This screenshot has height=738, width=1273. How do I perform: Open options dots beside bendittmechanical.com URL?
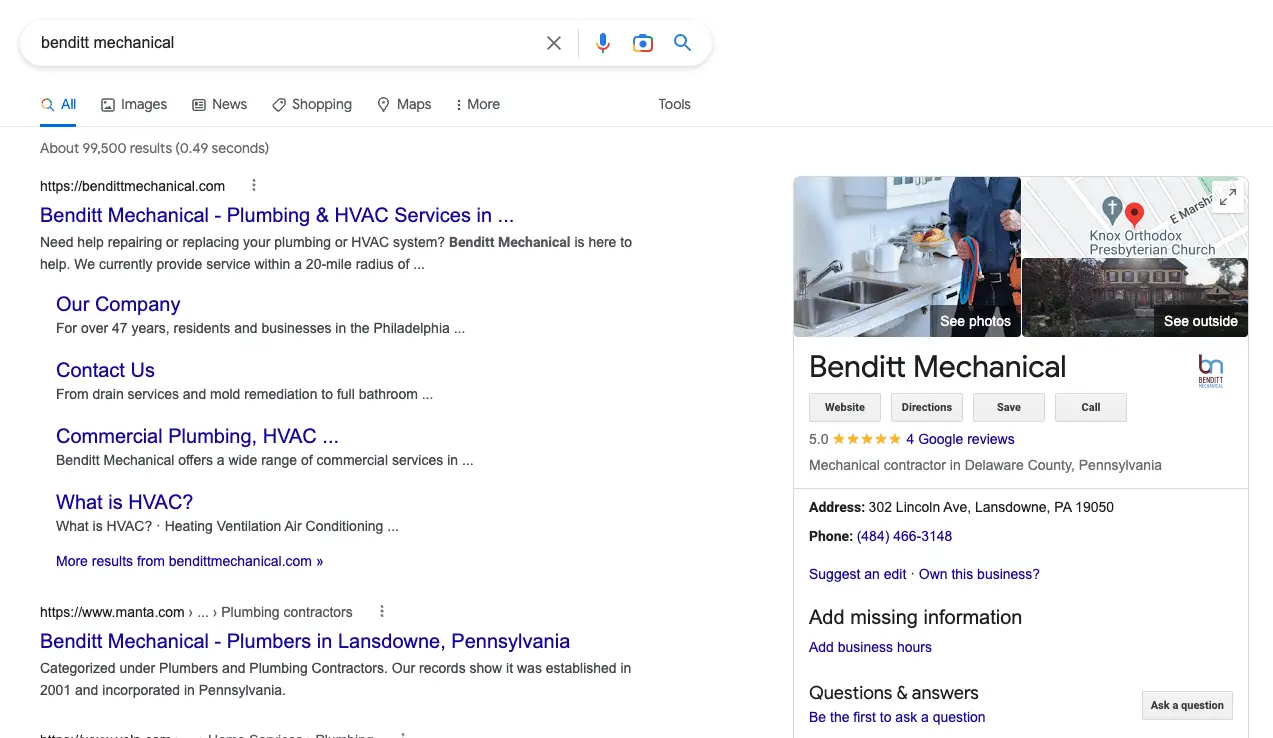254,185
